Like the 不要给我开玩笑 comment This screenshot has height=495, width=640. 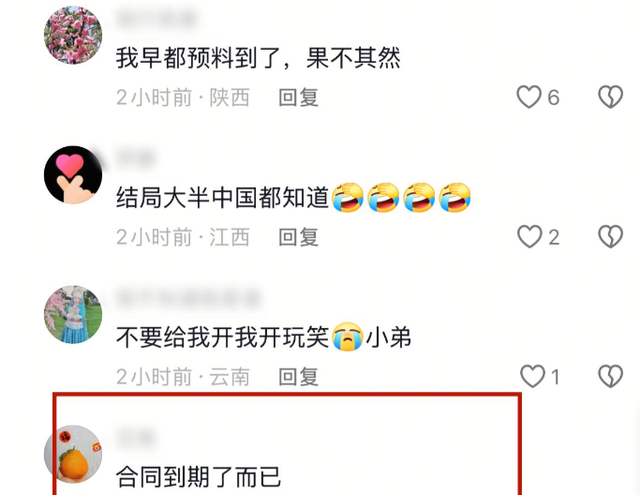coord(532,376)
